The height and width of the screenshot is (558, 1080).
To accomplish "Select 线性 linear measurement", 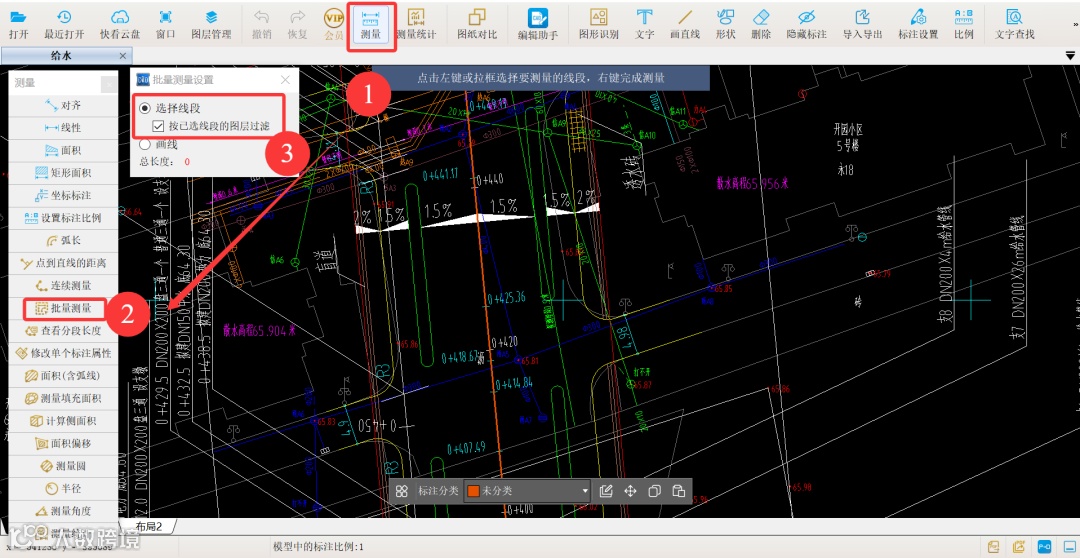I will pos(63,128).
